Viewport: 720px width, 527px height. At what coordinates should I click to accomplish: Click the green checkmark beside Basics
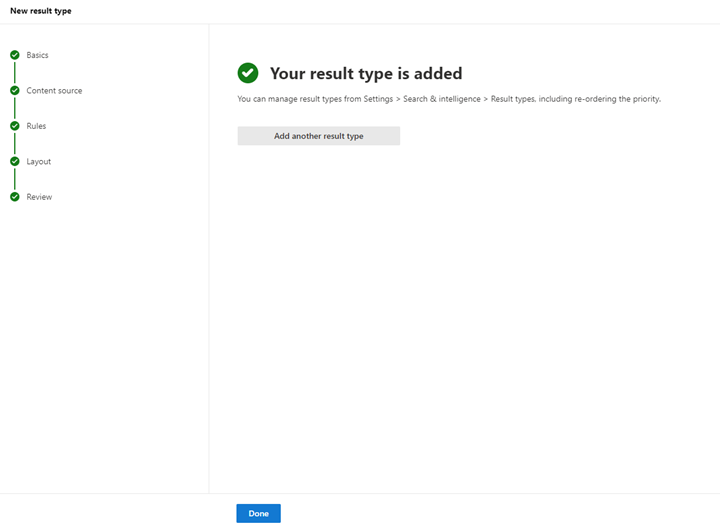[x=15, y=55]
